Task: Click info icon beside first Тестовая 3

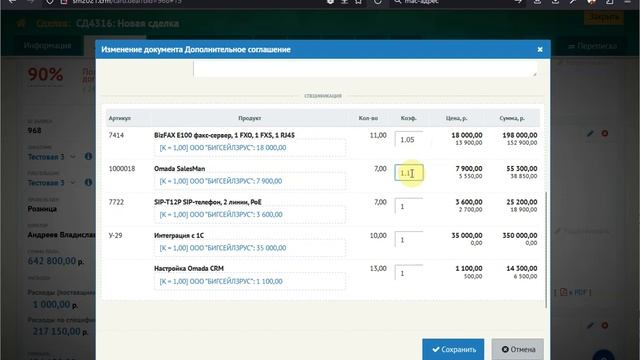Action: (88, 156)
